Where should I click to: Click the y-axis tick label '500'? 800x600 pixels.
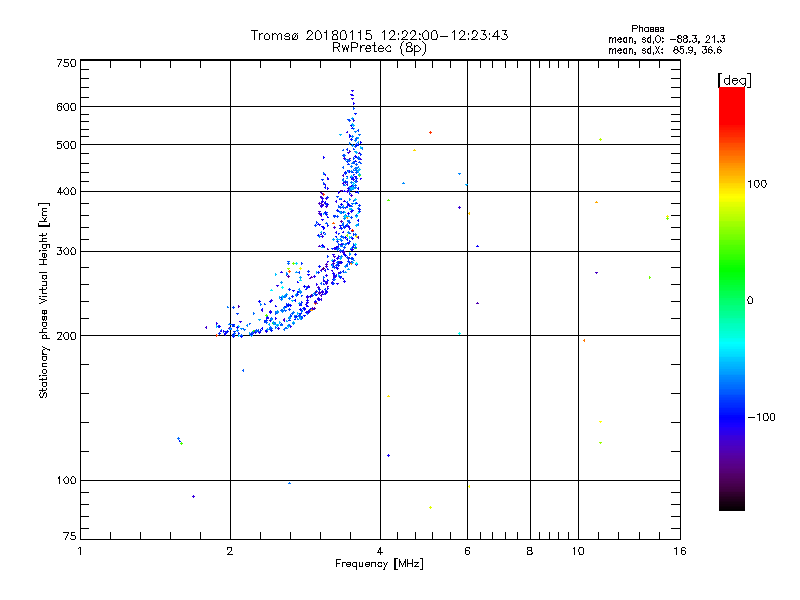[66, 145]
